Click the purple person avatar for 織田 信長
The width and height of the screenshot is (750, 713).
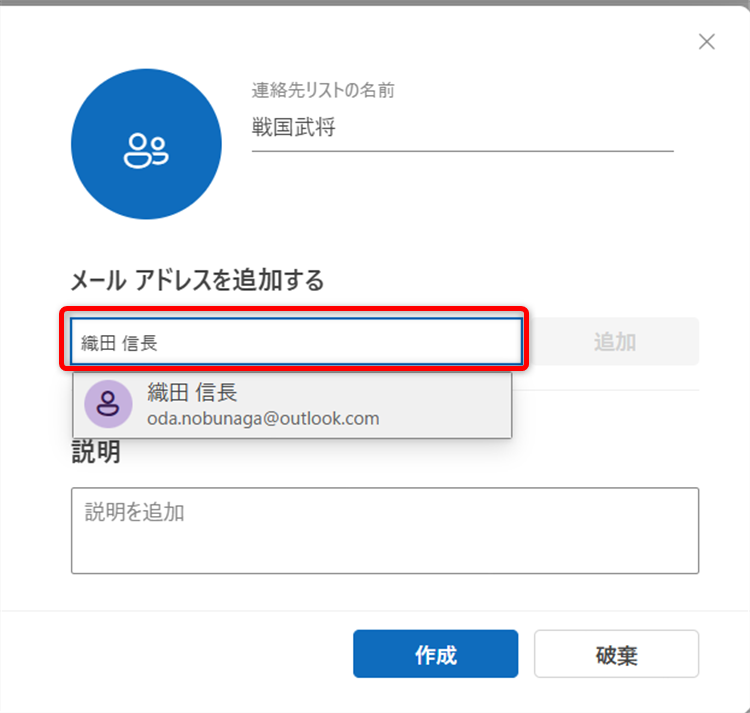point(108,404)
